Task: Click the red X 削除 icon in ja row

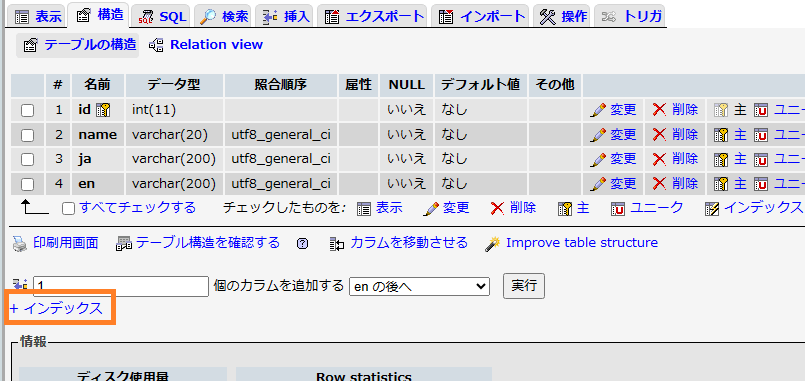Action: pos(659,159)
